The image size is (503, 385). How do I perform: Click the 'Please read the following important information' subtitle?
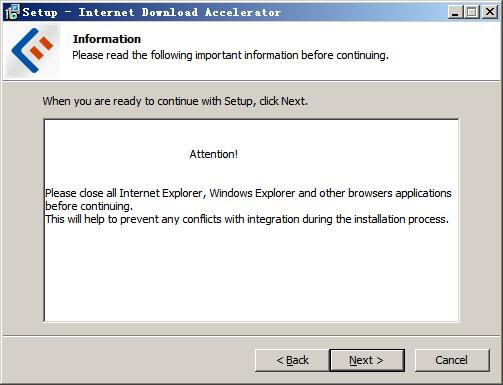230,55
